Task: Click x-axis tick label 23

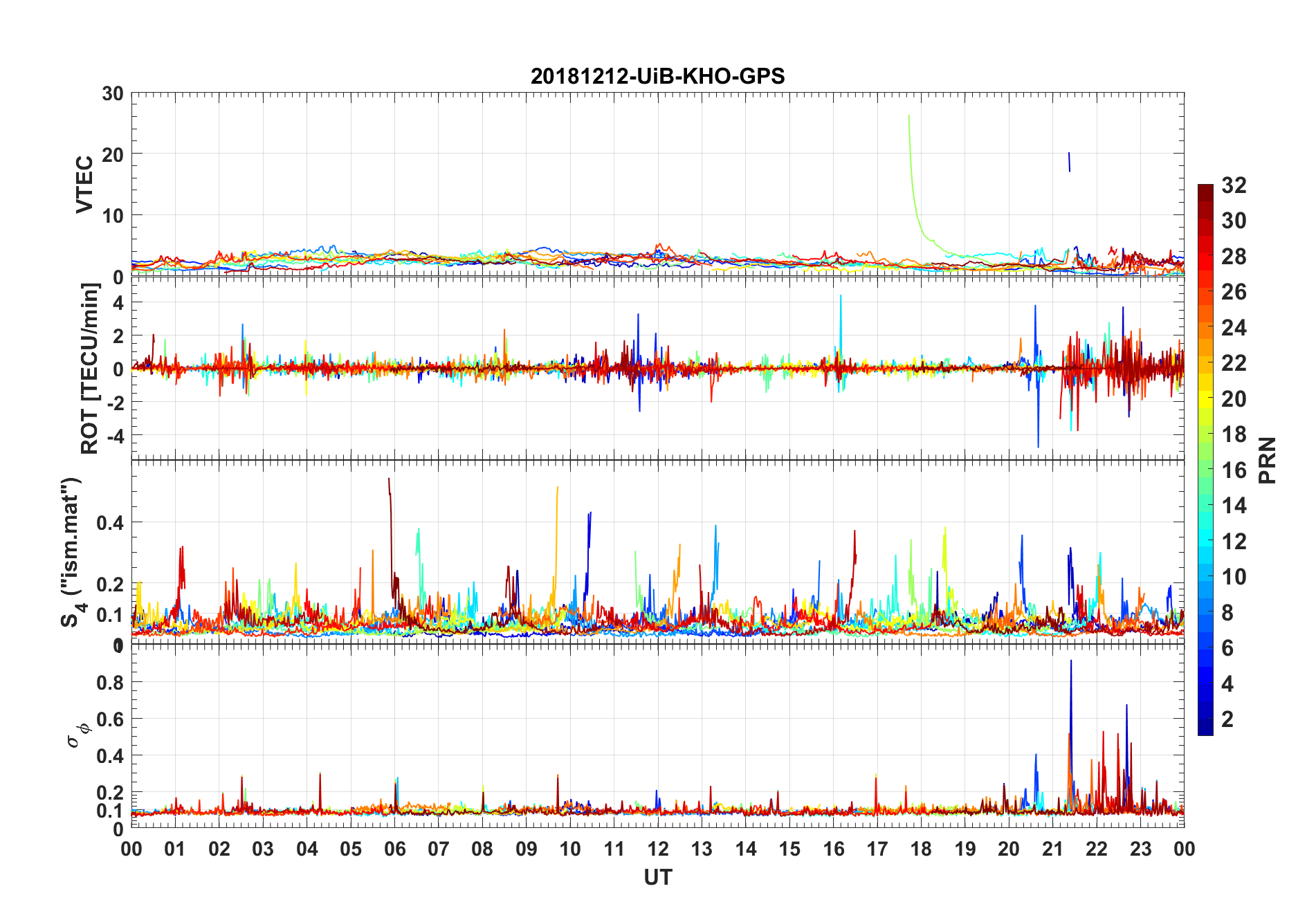Action: click(1140, 849)
